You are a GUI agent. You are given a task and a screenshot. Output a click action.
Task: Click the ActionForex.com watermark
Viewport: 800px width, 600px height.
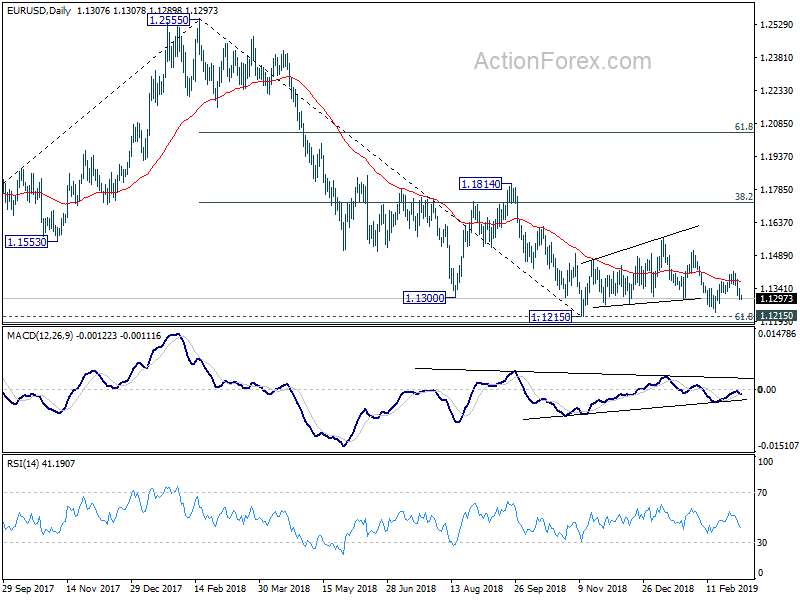point(563,61)
